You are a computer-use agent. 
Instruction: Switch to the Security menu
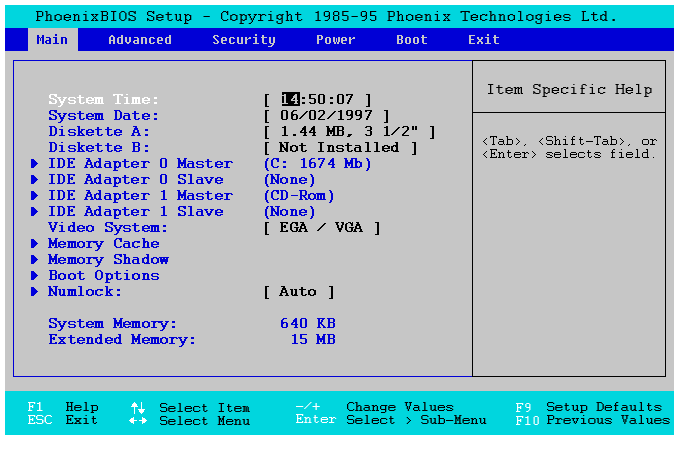244,40
